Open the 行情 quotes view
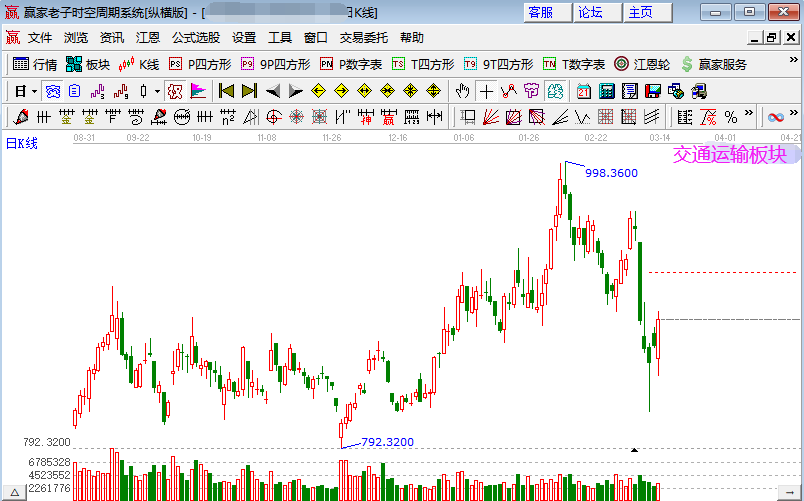The image size is (804, 501). coord(34,64)
